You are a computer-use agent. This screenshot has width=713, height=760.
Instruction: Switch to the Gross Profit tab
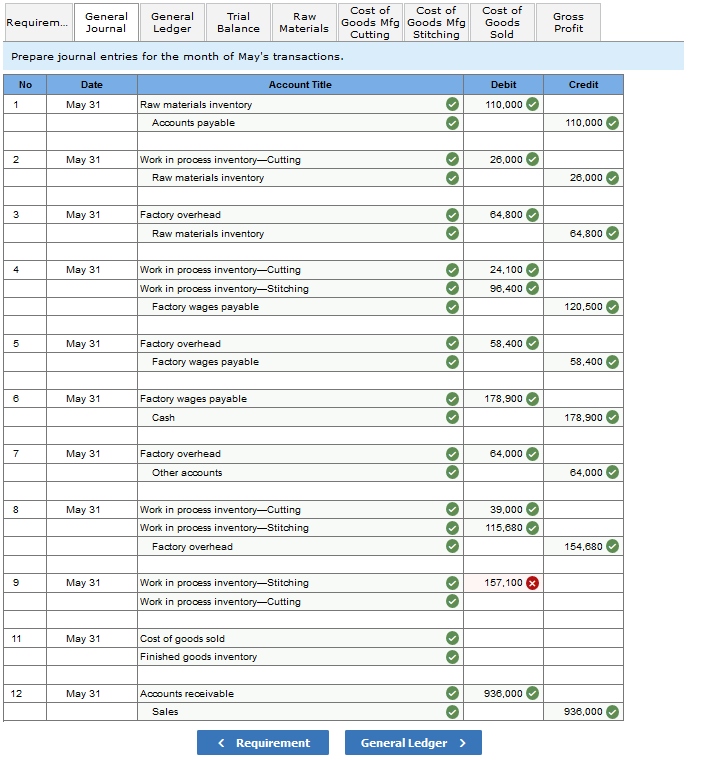pyautogui.click(x=569, y=22)
